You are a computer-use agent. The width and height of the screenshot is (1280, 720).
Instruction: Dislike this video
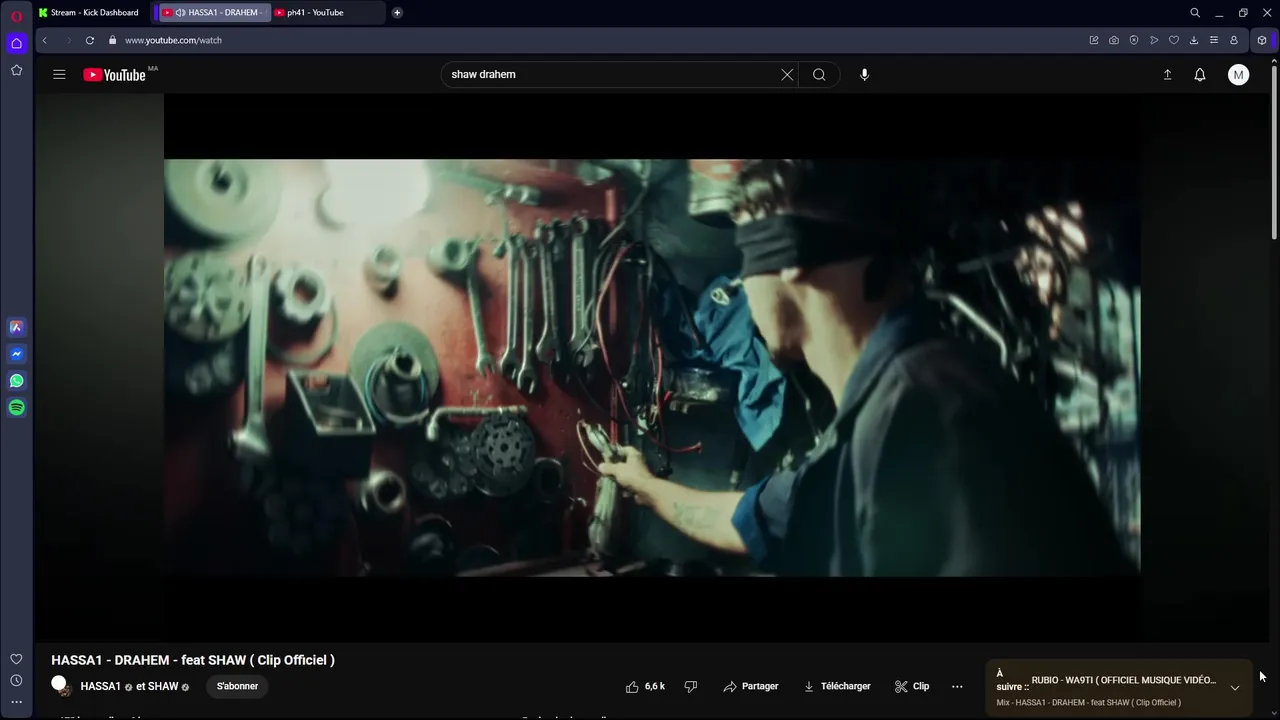point(690,686)
